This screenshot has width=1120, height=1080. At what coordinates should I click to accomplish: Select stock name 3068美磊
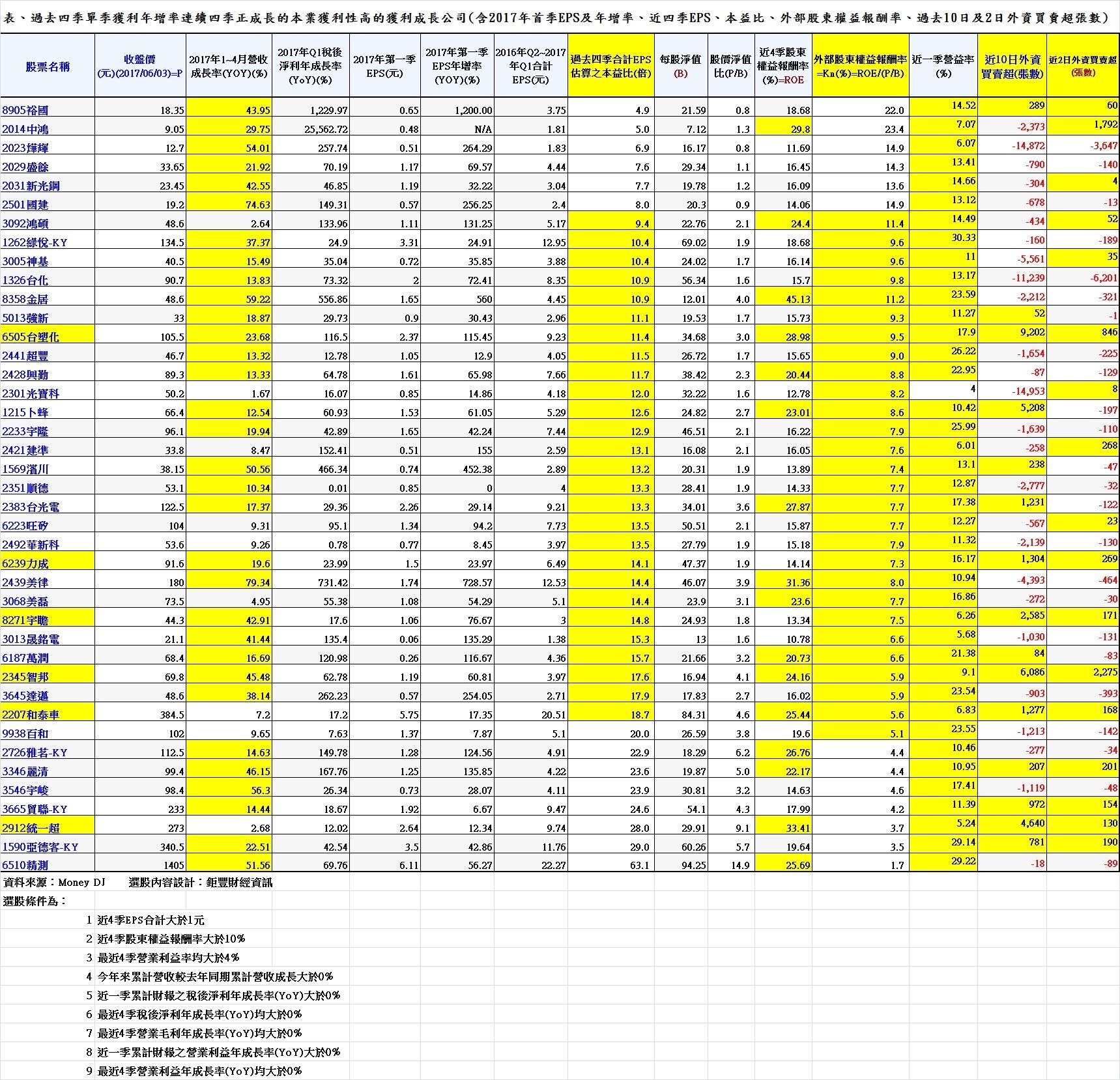[25, 601]
